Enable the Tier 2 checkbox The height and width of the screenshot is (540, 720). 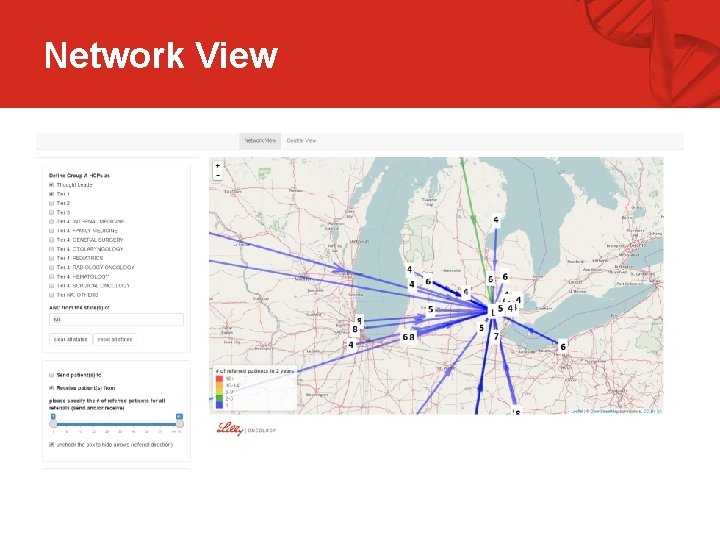pos(51,203)
